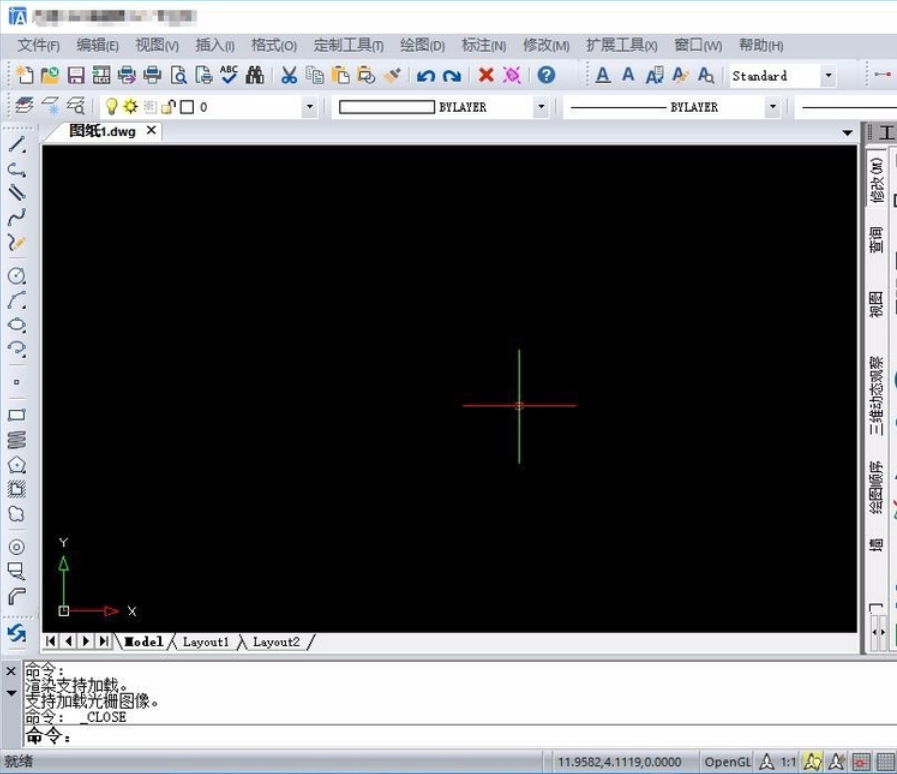Image resolution: width=897 pixels, height=774 pixels.
Task: Select the Multiline tool
Action: [17, 193]
